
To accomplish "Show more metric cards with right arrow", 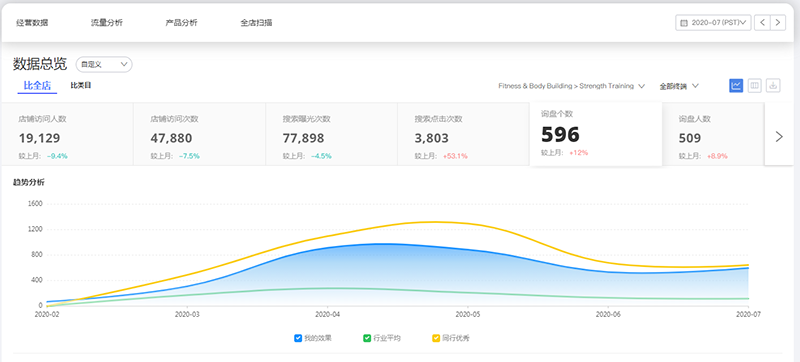I will [779, 137].
